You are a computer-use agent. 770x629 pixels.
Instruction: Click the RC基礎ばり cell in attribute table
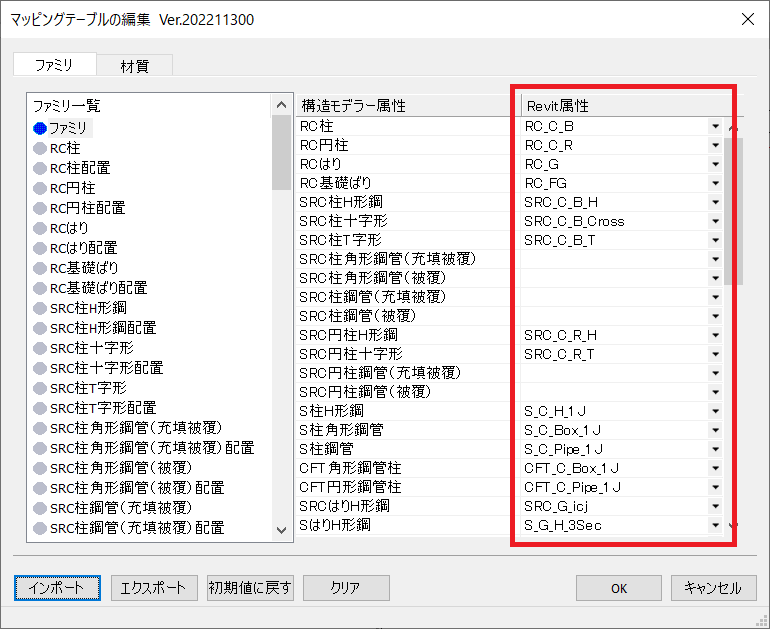pos(408,183)
